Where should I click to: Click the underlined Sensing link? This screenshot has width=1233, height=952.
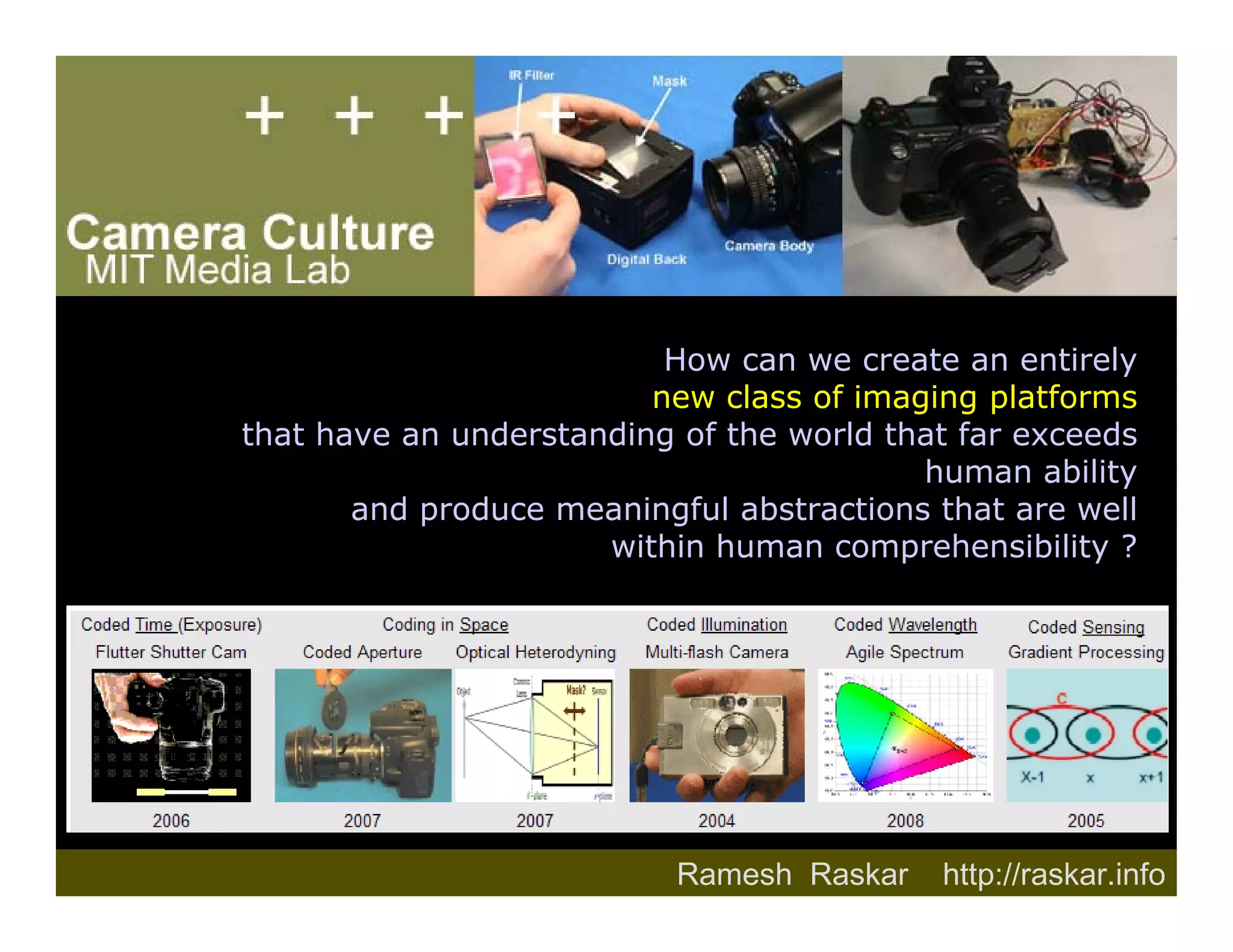pyautogui.click(x=1113, y=627)
